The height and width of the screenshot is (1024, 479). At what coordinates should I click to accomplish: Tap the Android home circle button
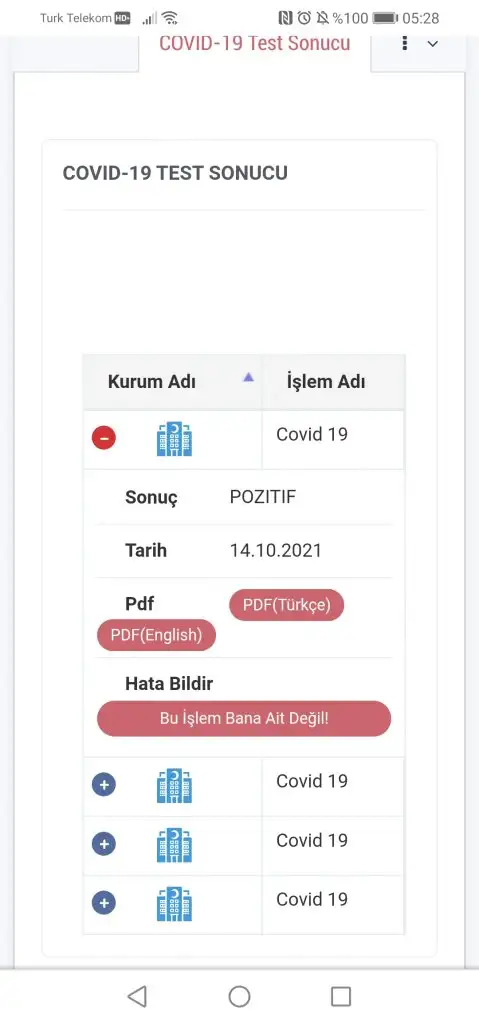(239, 997)
